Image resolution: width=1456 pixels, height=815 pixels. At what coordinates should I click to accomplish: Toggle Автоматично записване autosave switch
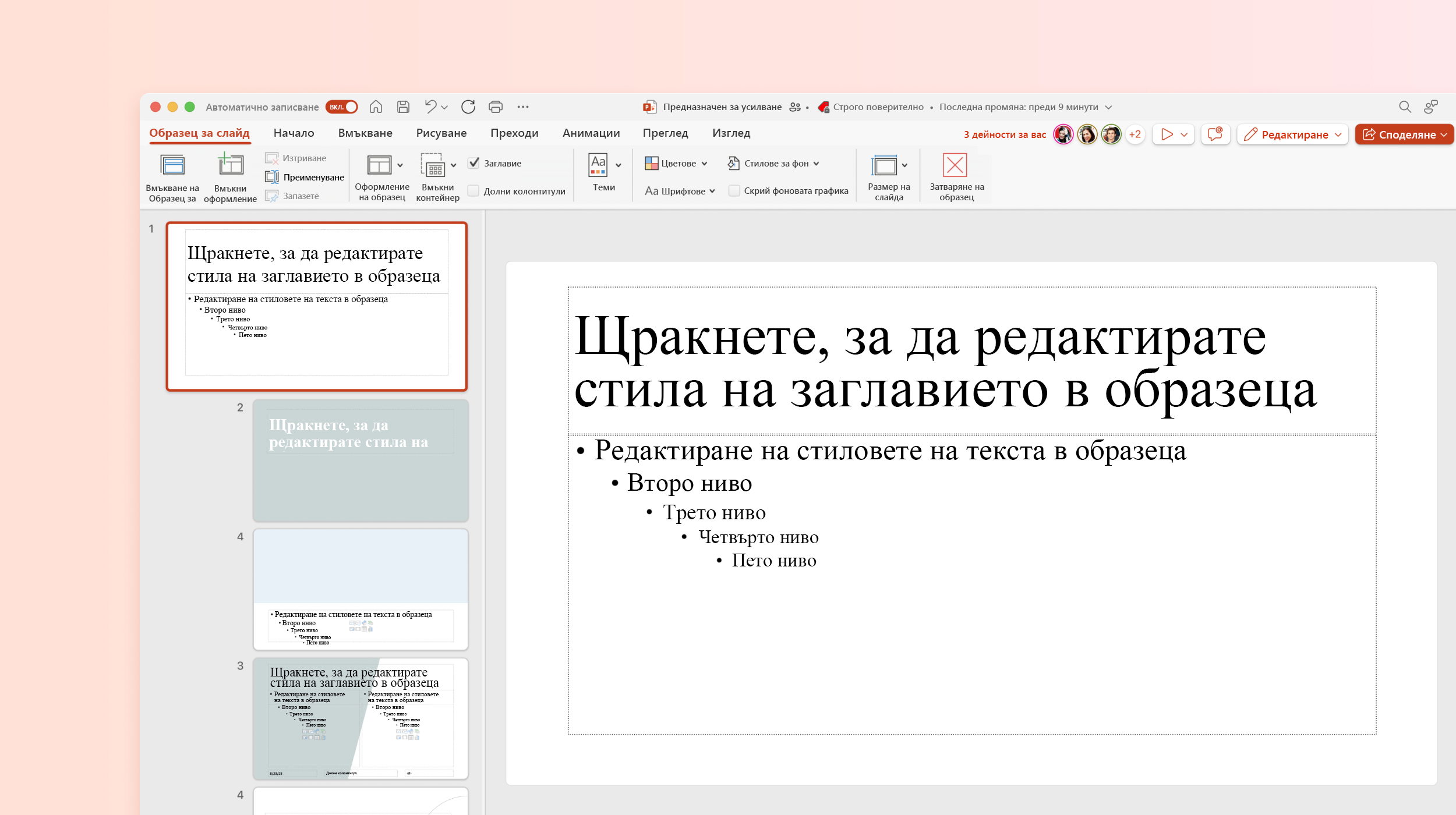click(341, 107)
